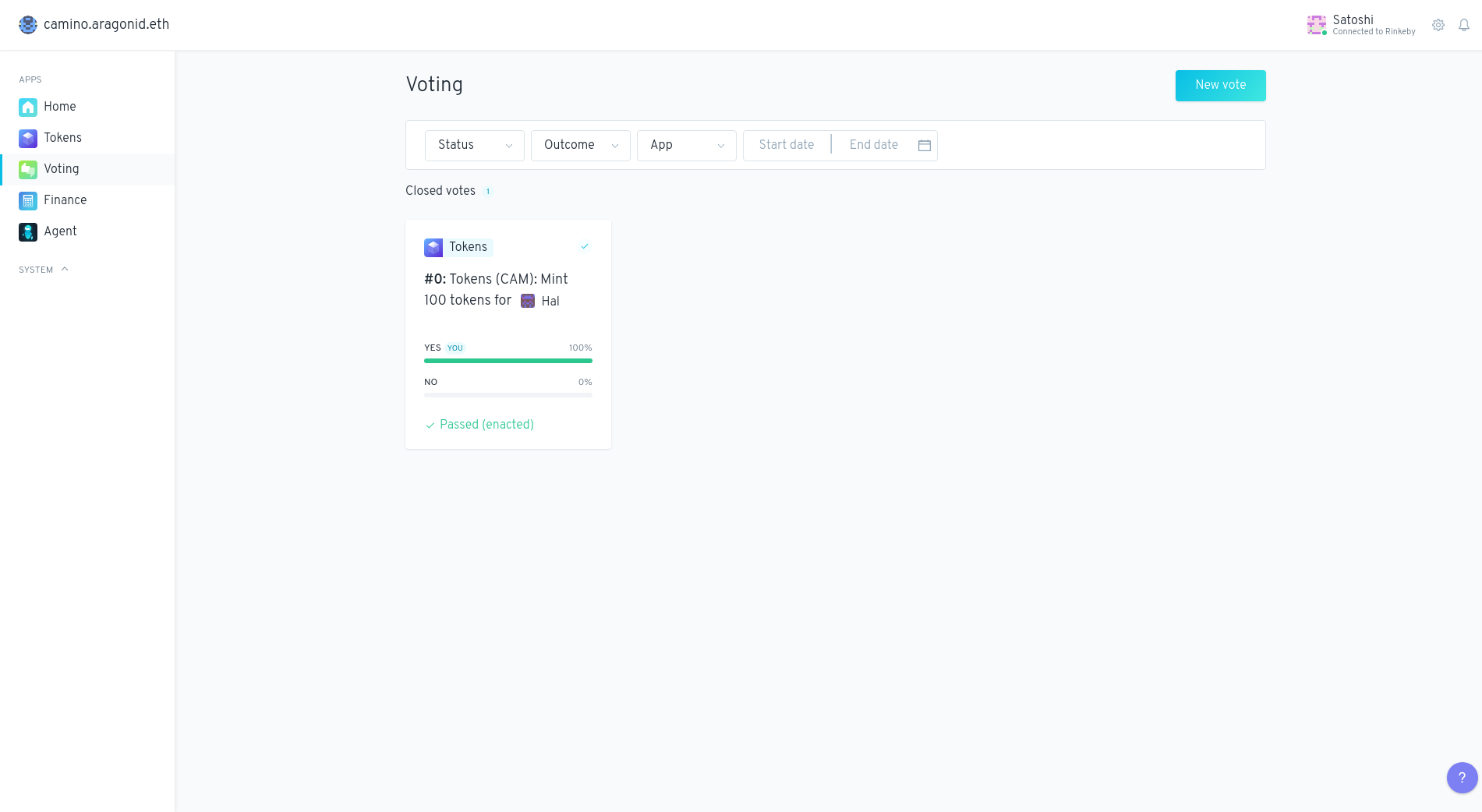Screen dimensions: 1482x812
Task: Click the Agent icon in sidebar
Action: (28, 231)
